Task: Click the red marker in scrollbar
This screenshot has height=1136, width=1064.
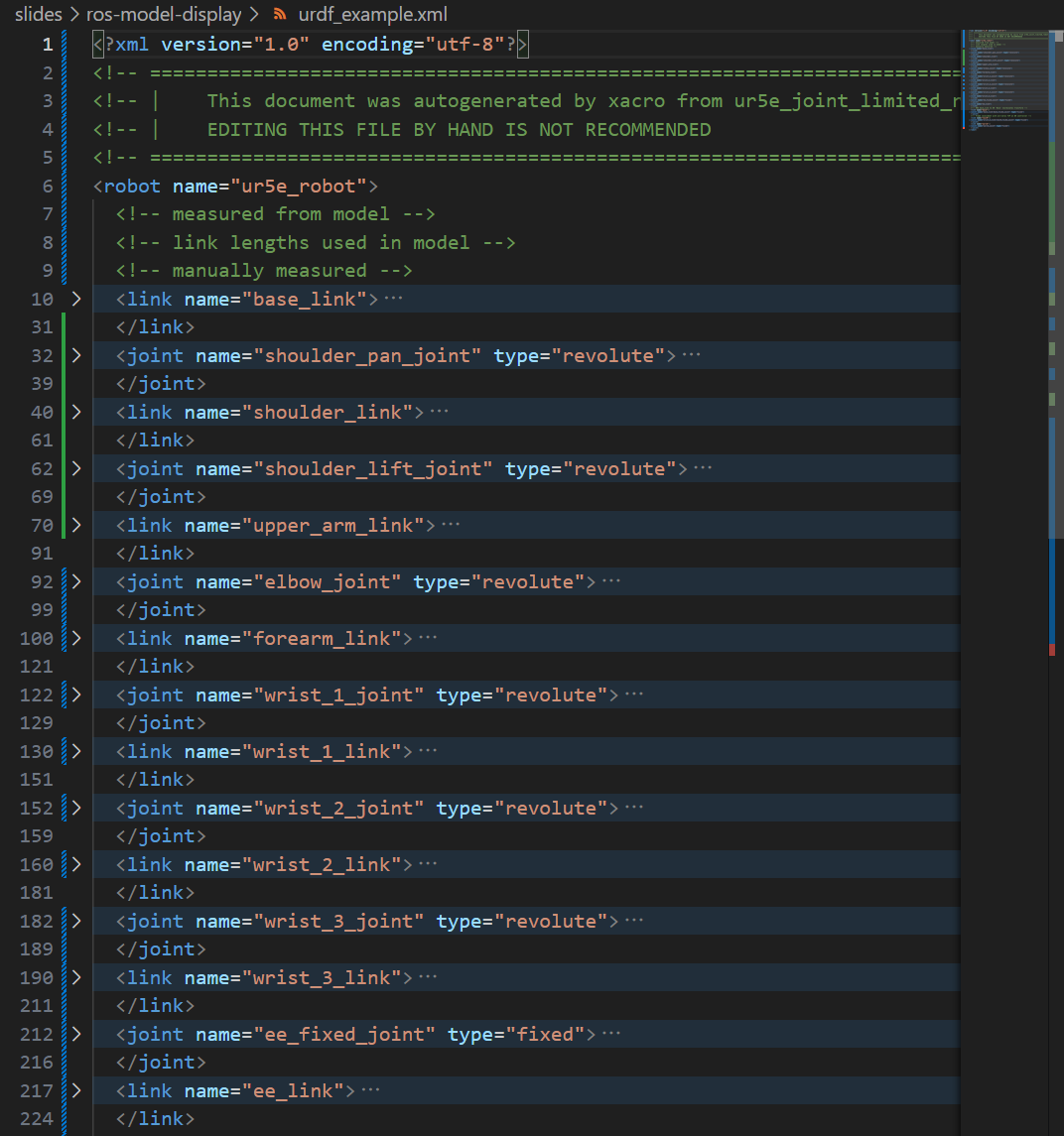Action: (x=1052, y=649)
